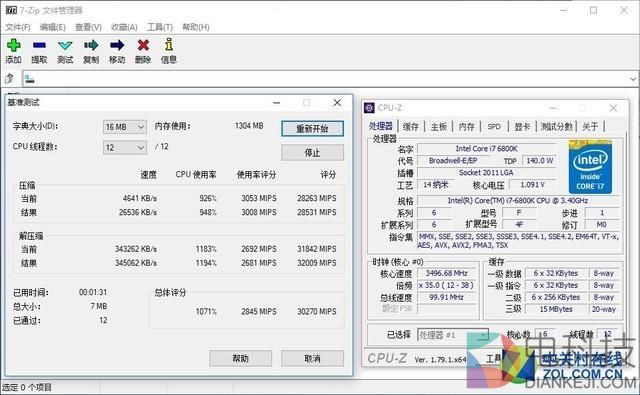Expand the address bar dropdown arrow

(x=633, y=79)
